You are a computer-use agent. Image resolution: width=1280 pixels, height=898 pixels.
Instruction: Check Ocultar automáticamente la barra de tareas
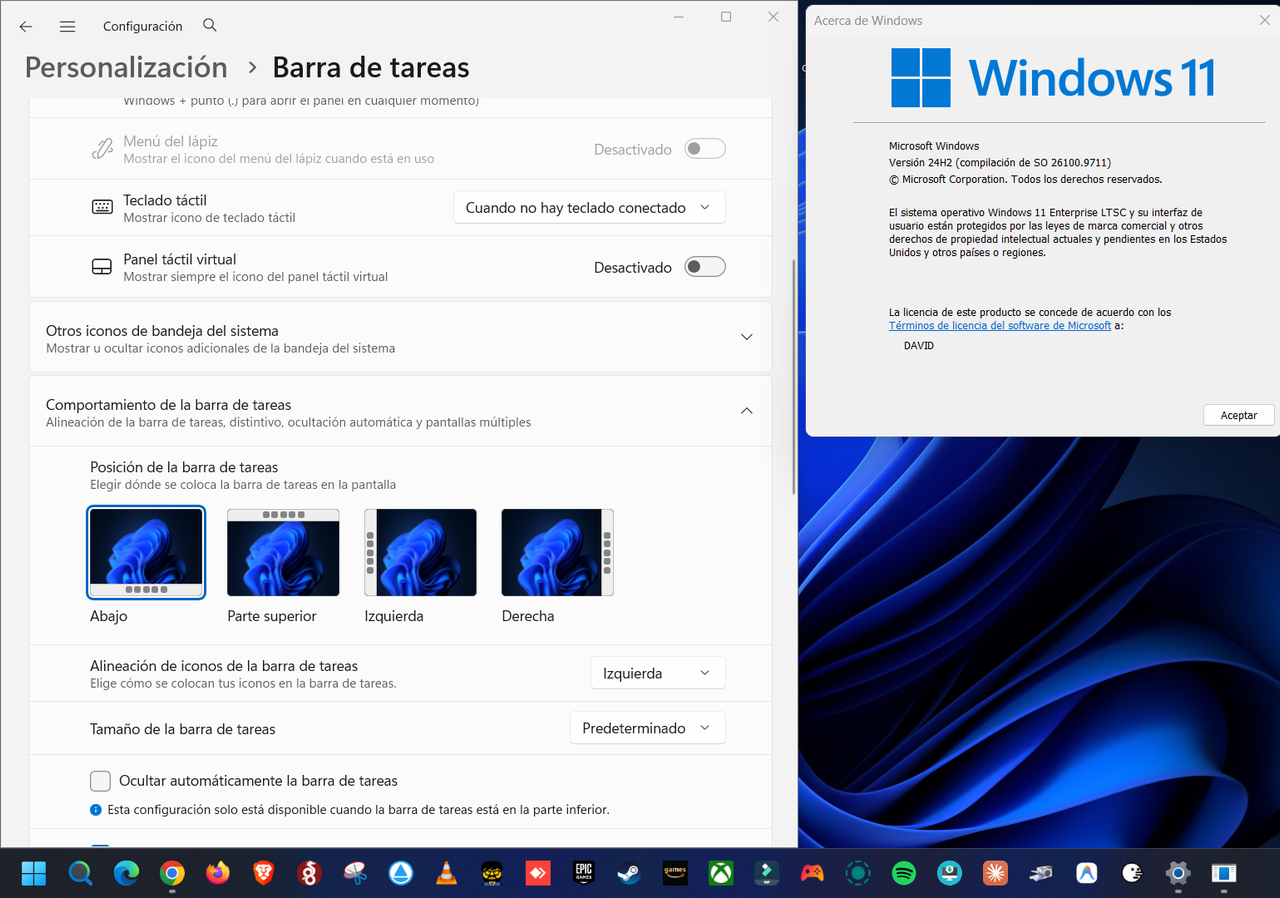point(100,781)
